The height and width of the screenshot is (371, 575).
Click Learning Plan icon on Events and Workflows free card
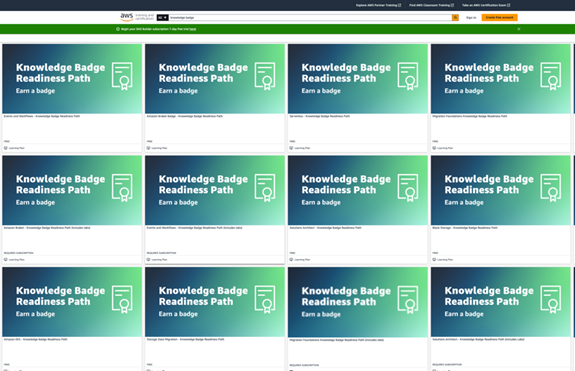click(6, 148)
